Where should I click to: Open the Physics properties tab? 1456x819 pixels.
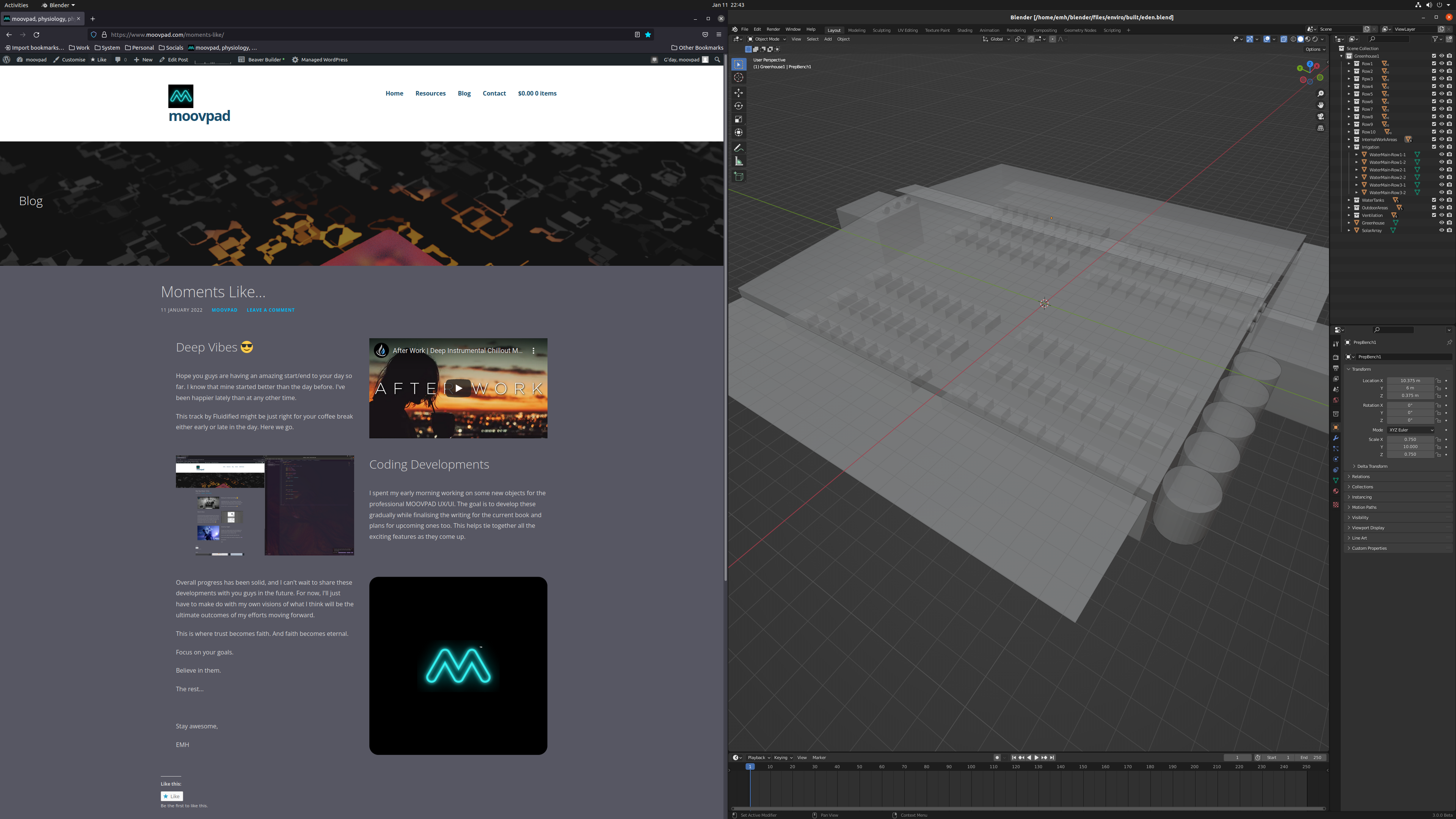1335,460
